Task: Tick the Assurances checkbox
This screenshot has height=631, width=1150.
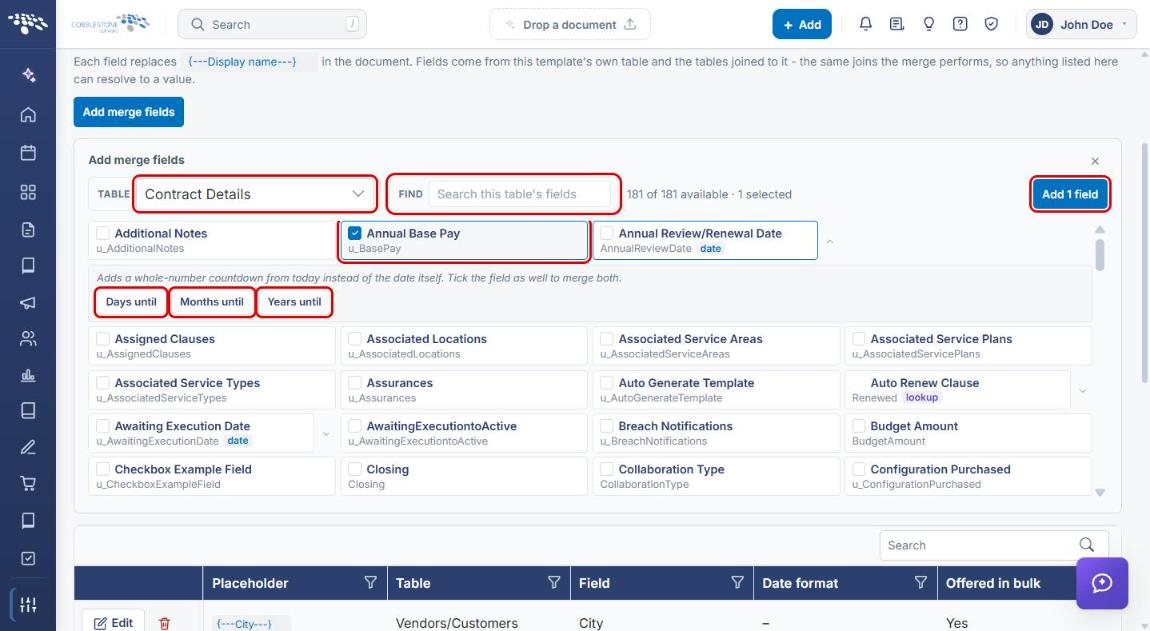Action: [x=355, y=383]
